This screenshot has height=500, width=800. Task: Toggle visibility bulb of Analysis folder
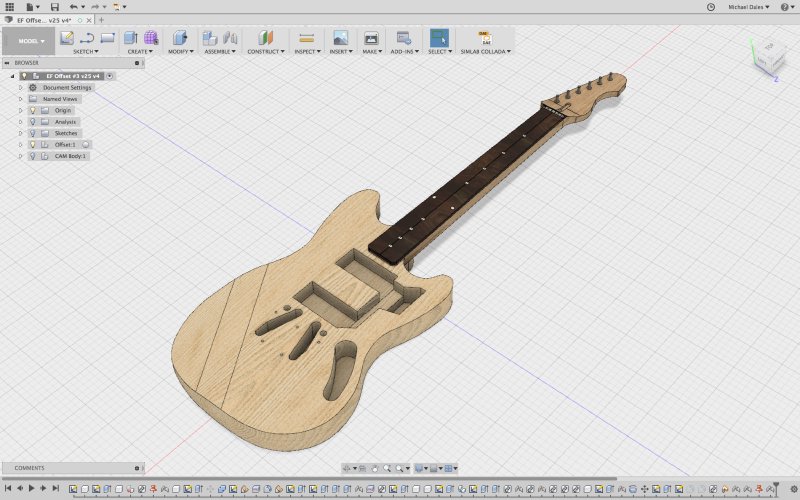(33, 121)
